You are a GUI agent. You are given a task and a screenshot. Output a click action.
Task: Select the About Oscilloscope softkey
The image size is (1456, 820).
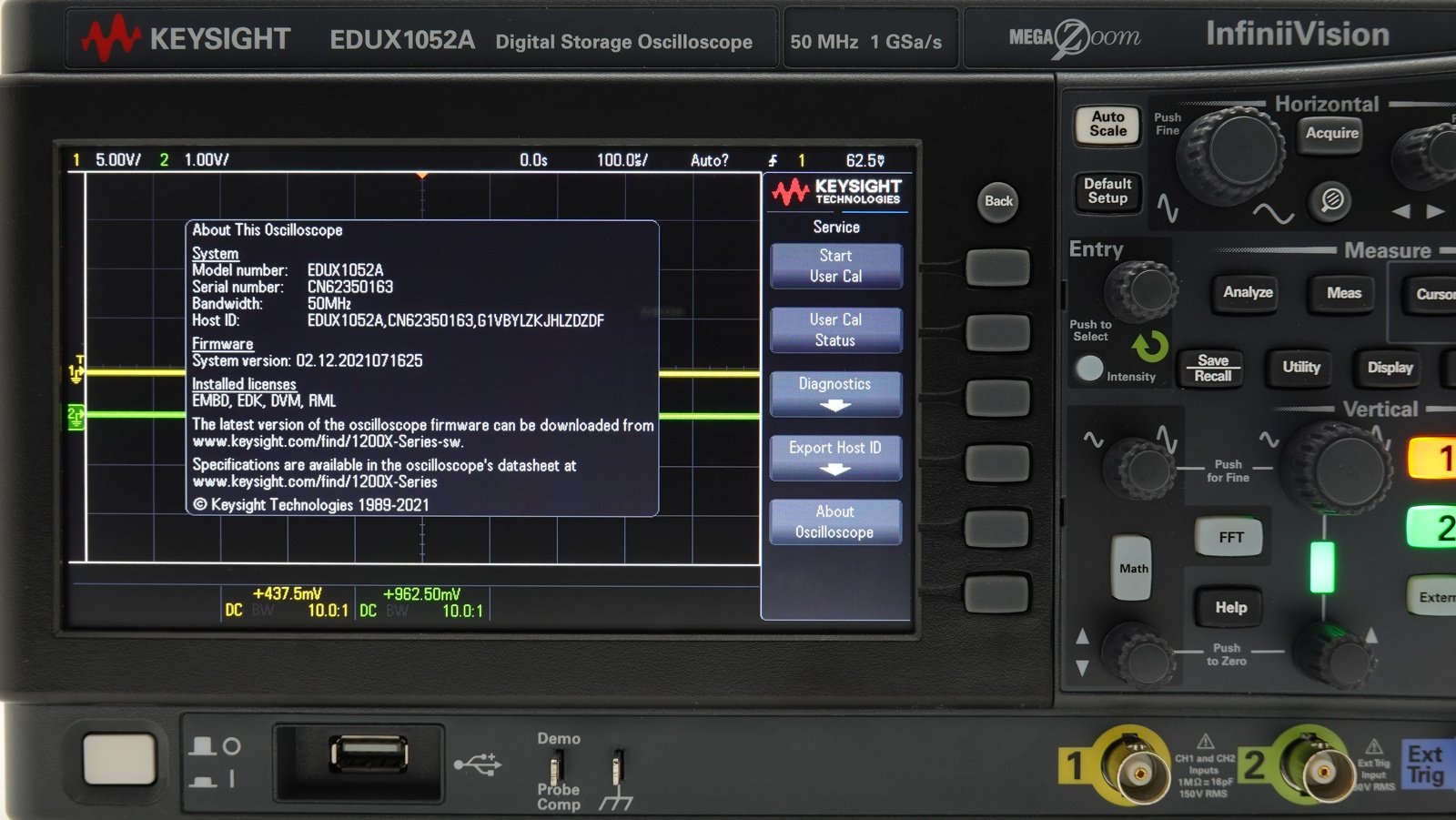pos(835,521)
